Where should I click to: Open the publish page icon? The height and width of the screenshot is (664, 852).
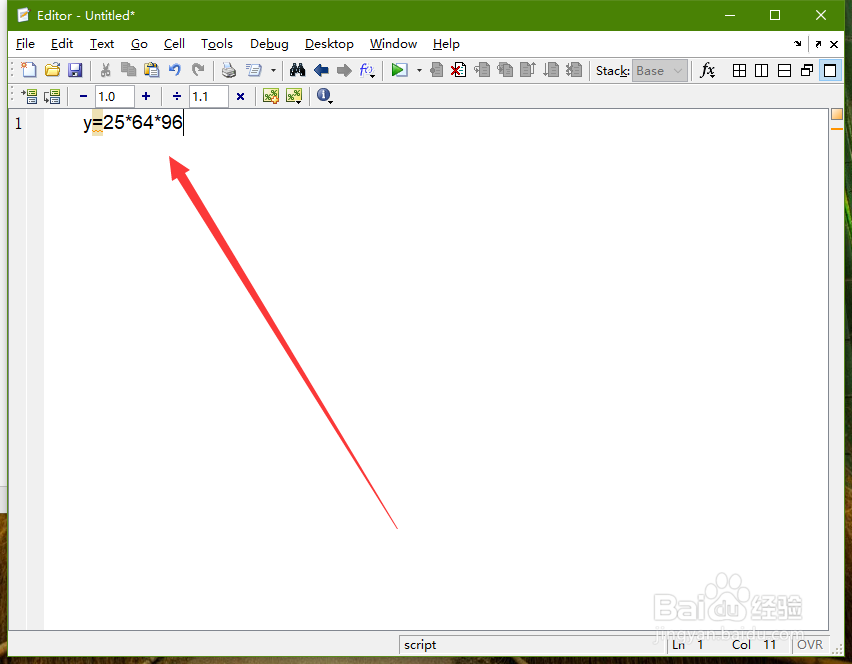(x=253, y=70)
